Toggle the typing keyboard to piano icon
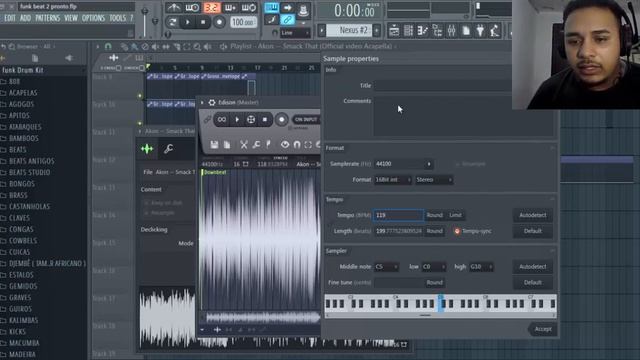 (x=271, y=8)
